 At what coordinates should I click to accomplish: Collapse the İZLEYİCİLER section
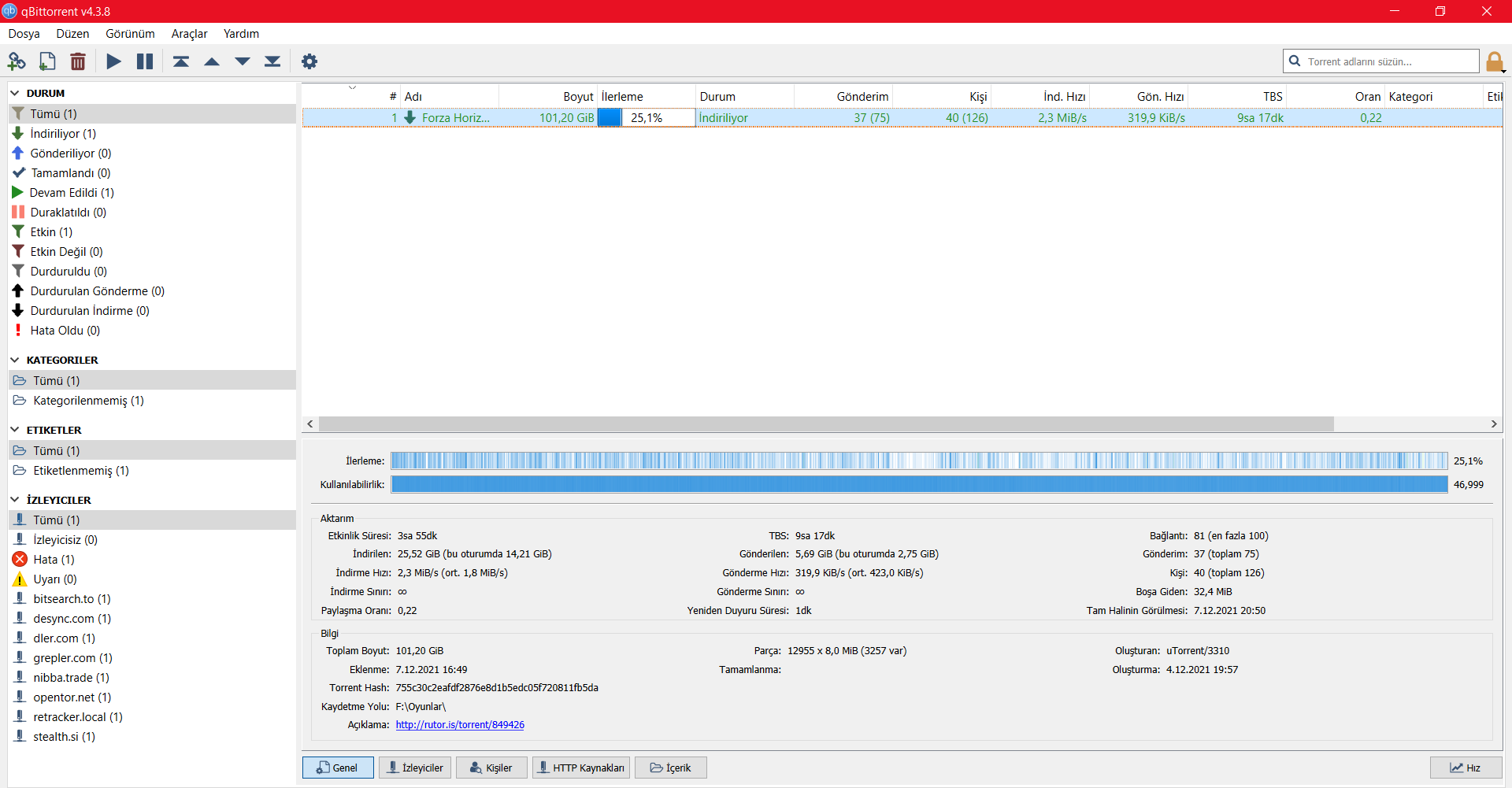tap(15, 500)
